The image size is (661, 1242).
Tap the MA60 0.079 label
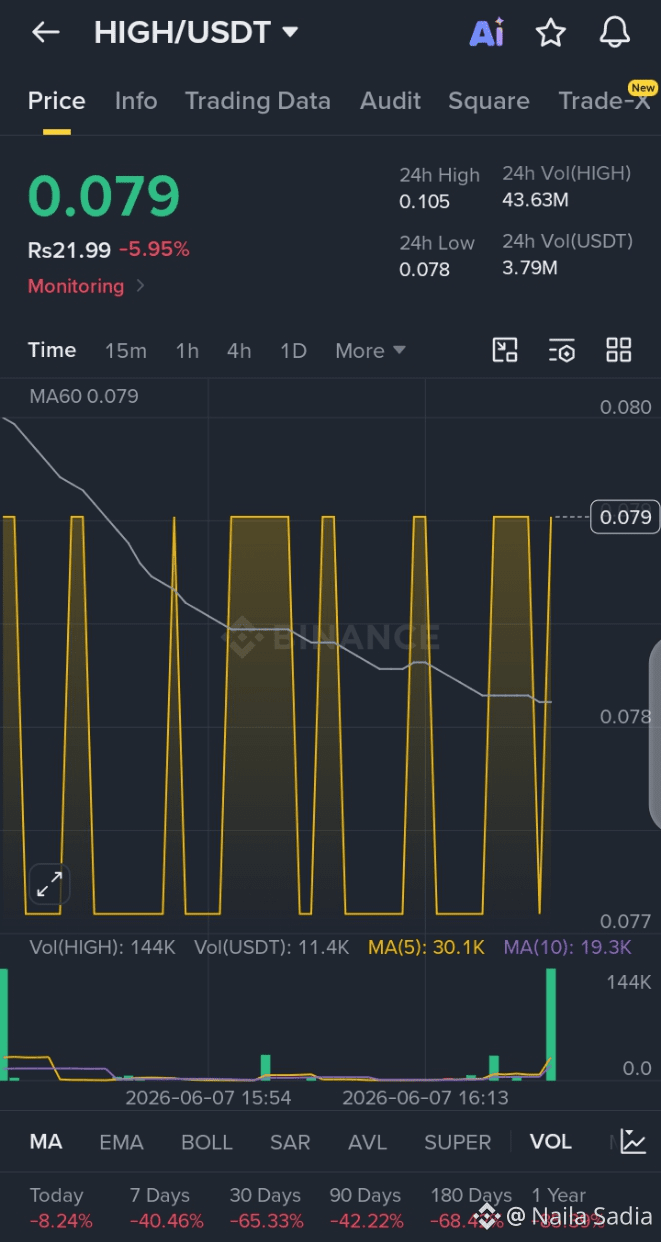click(x=84, y=396)
